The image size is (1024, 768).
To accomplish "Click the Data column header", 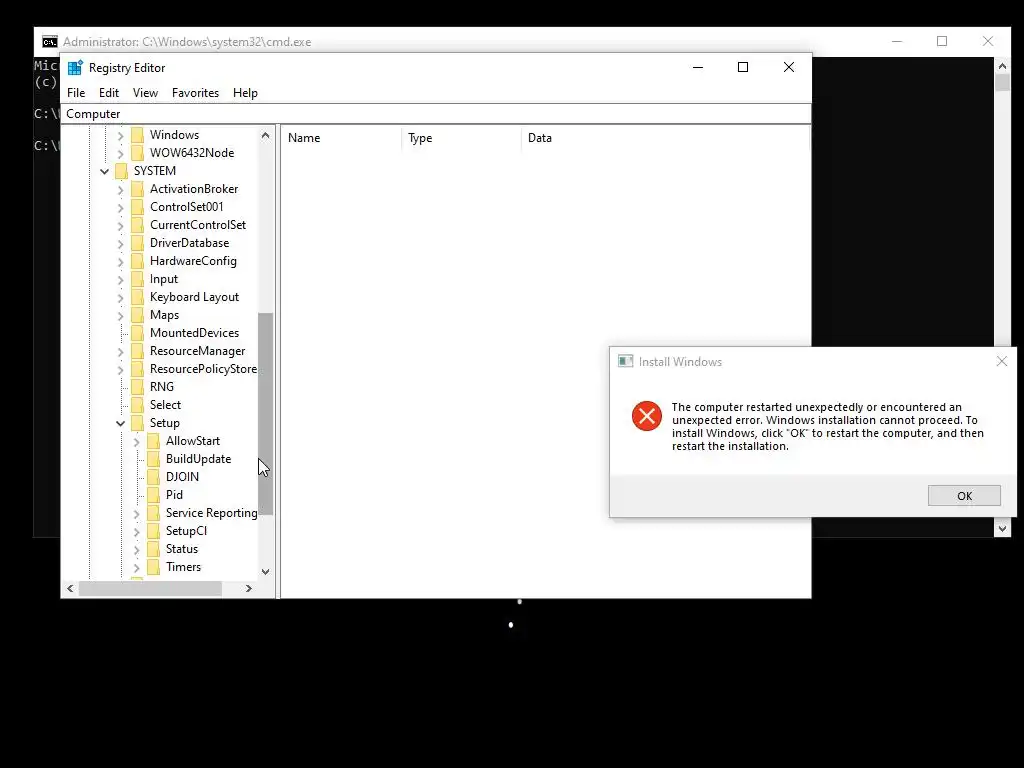I will tap(665, 138).
